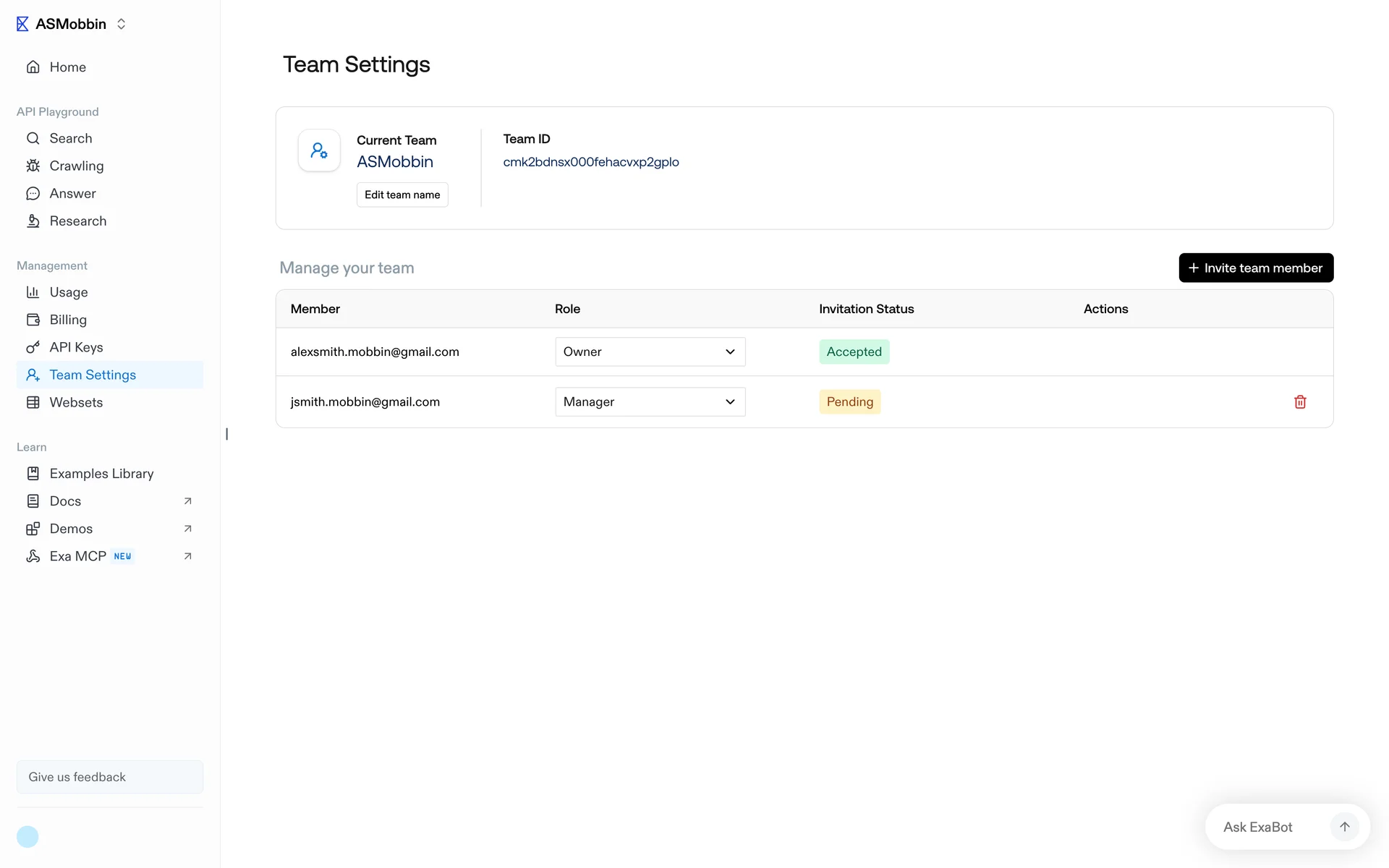The image size is (1389, 868).
Task: Change the Manager role dropdown
Action: click(x=650, y=401)
